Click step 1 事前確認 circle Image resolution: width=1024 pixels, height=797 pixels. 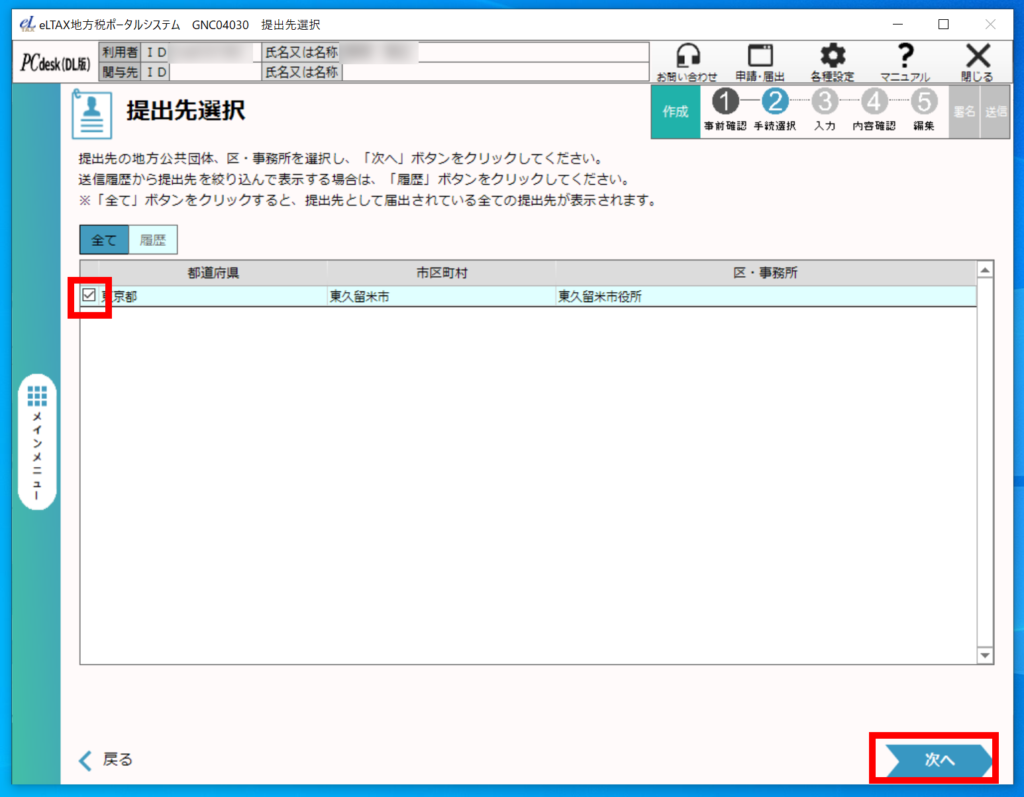(725, 102)
